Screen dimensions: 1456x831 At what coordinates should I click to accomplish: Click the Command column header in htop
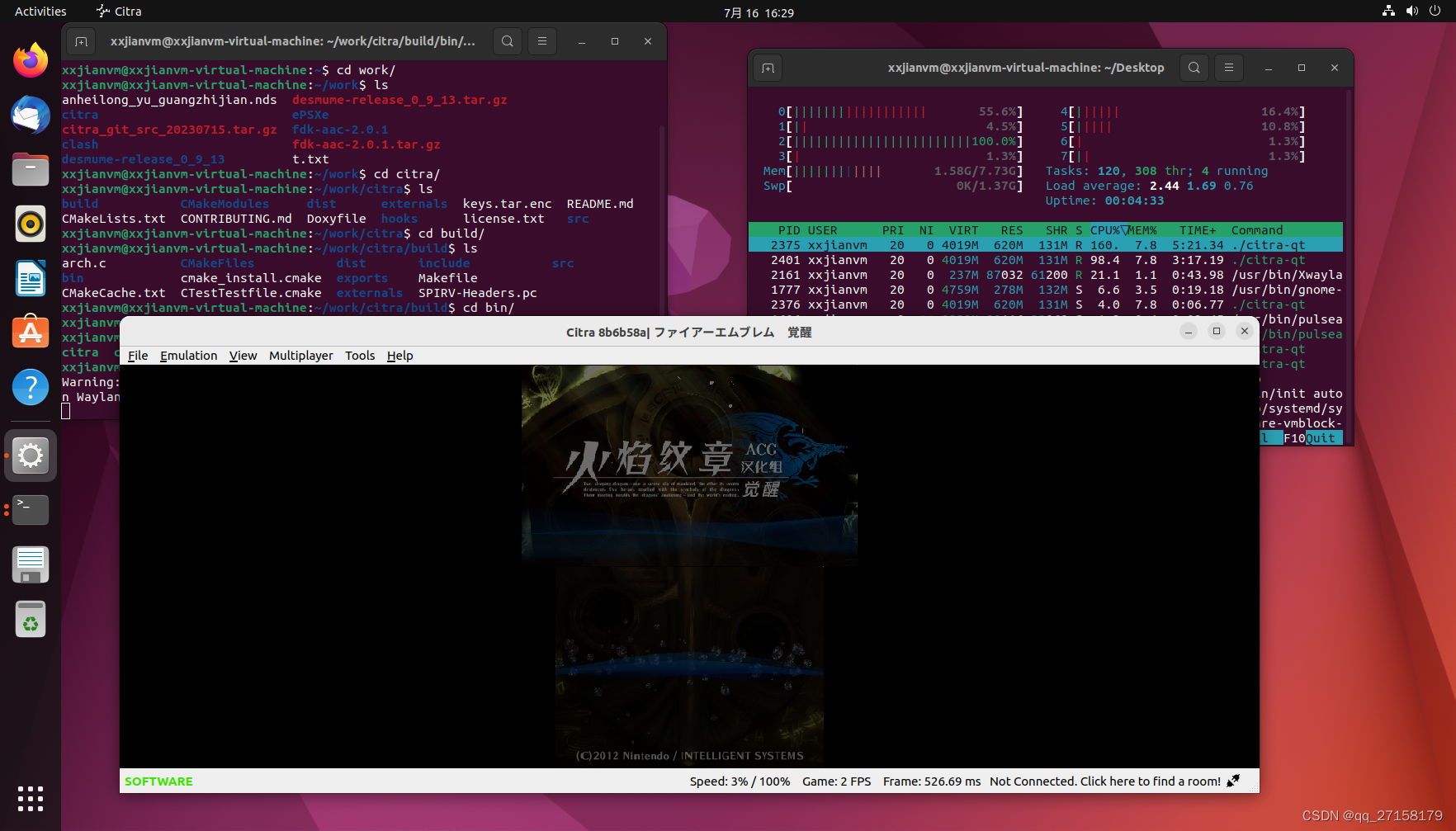(x=1257, y=230)
